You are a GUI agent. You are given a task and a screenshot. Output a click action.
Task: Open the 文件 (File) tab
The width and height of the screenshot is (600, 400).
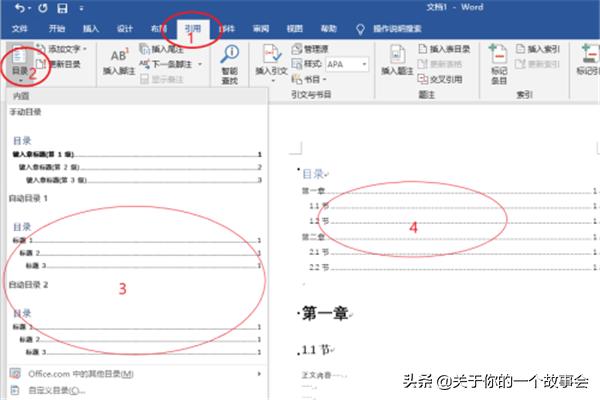[20, 29]
